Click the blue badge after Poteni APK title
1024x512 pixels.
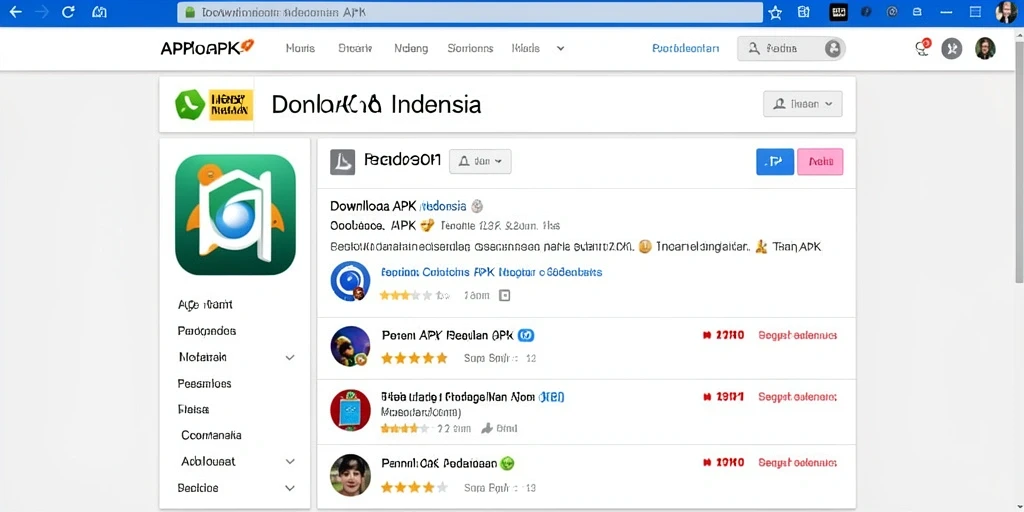tap(526, 336)
